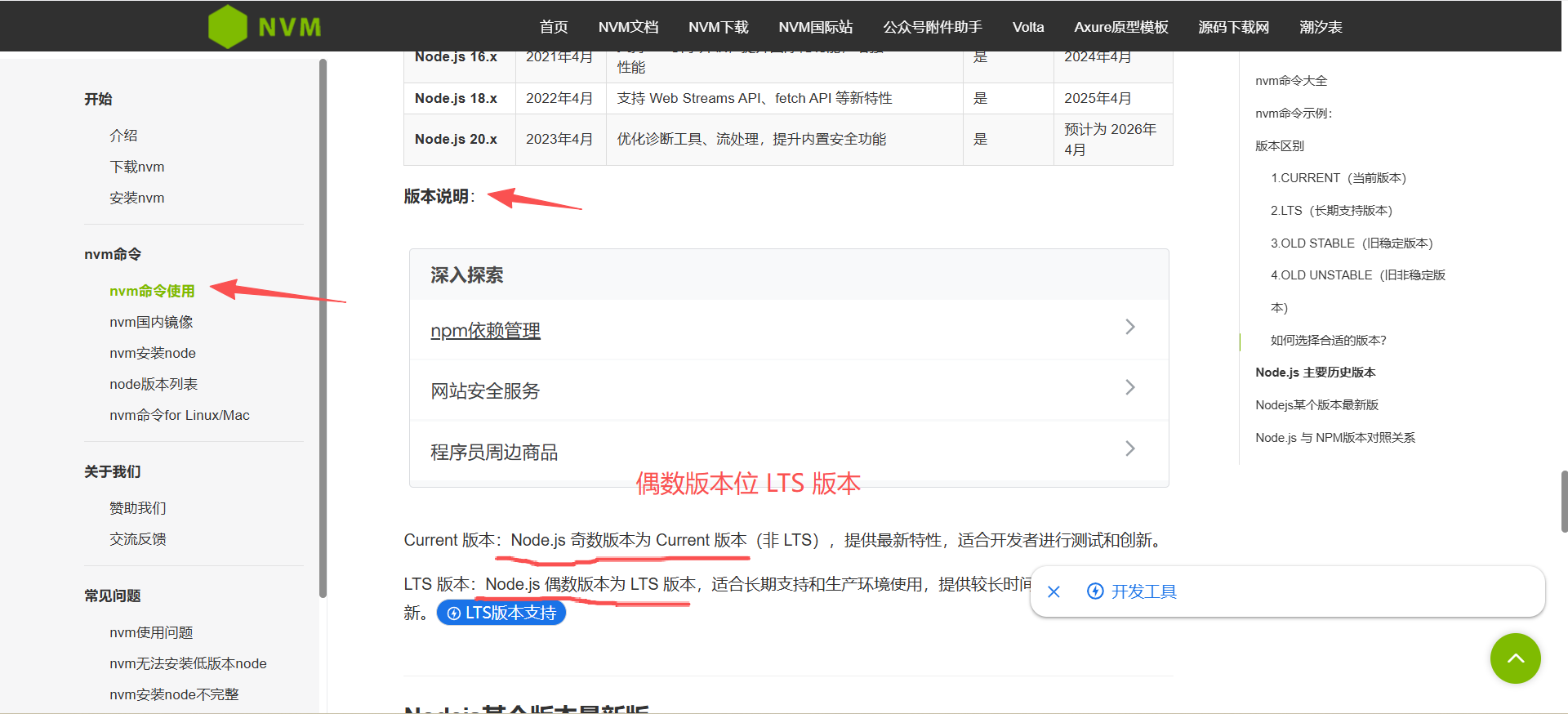Select 安装nvm in the left sidebar
1568x714 pixels.
tap(137, 198)
